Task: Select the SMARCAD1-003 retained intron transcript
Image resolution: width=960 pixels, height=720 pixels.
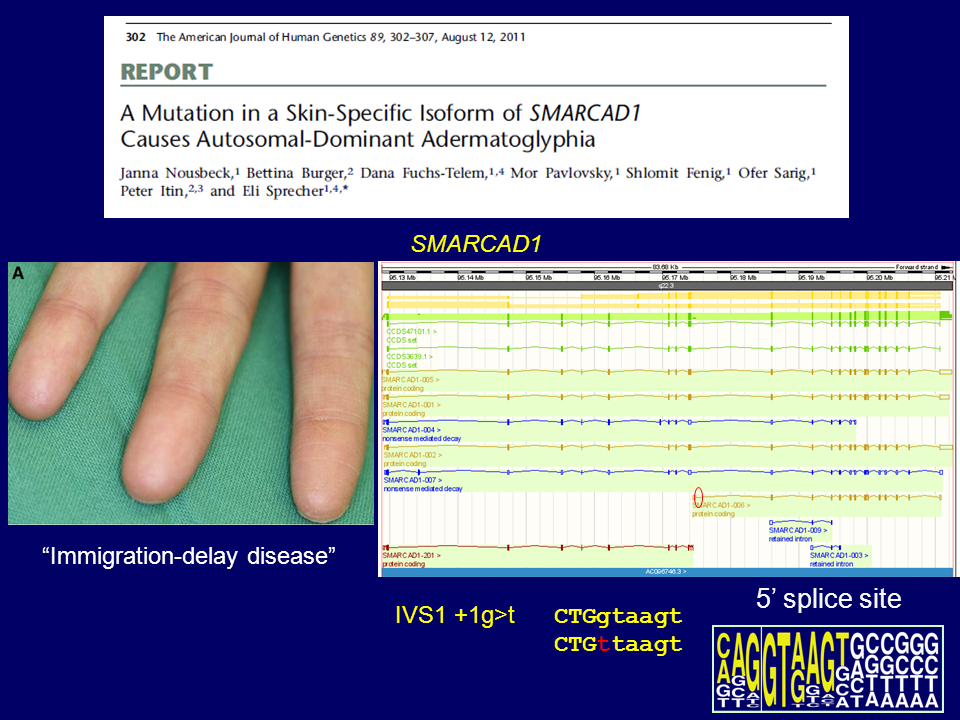Action: pyautogui.click(x=839, y=555)
